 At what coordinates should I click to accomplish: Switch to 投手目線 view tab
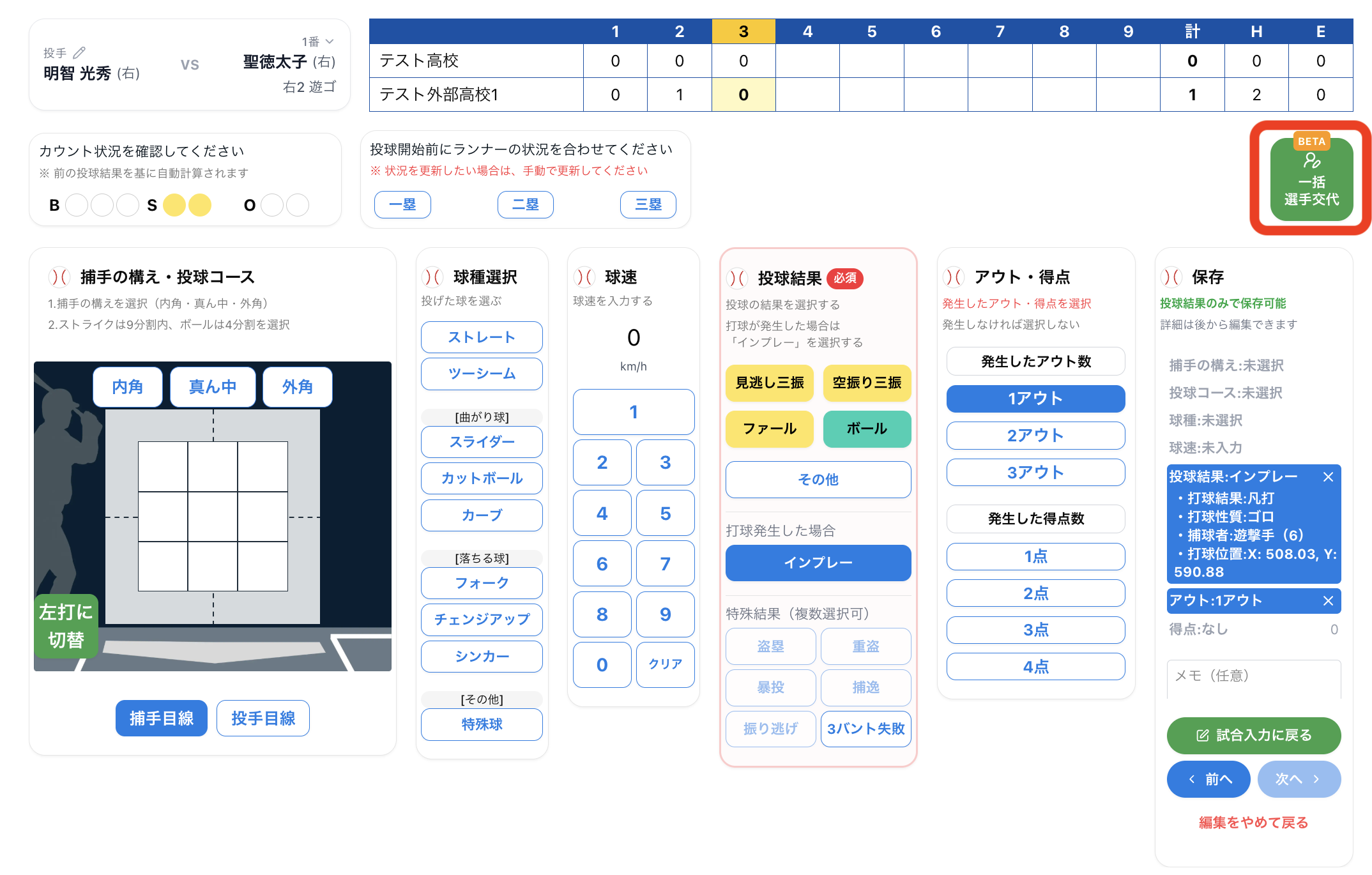click(263, 719)
